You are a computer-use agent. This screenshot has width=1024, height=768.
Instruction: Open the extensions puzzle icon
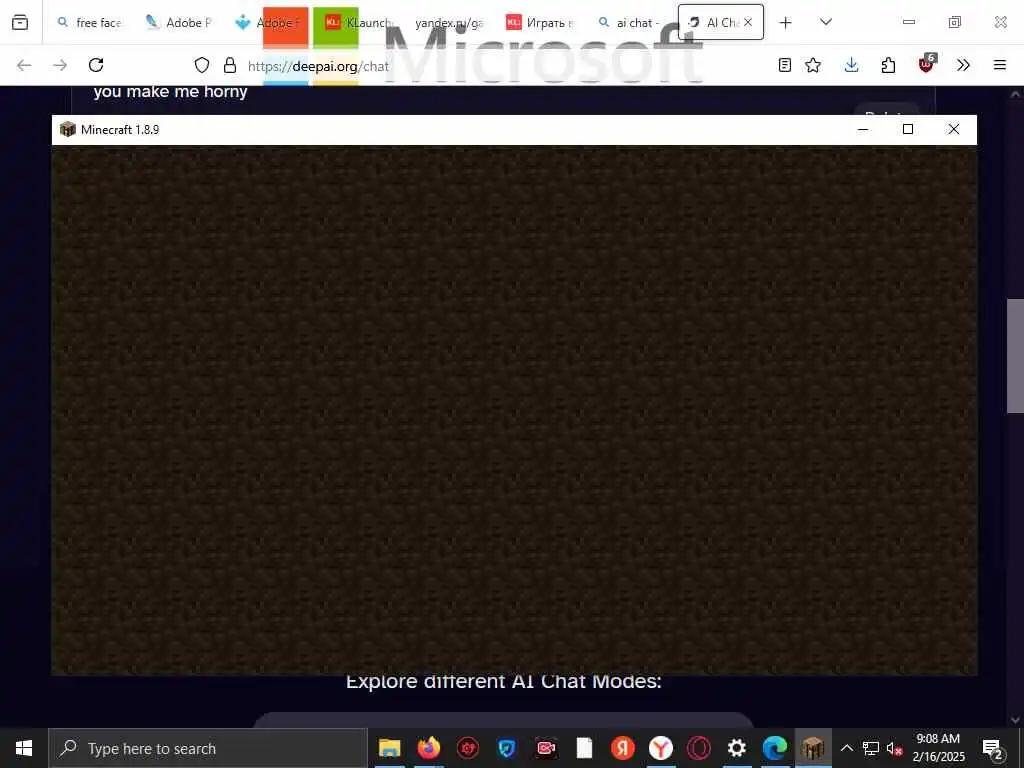pos(888,65)
